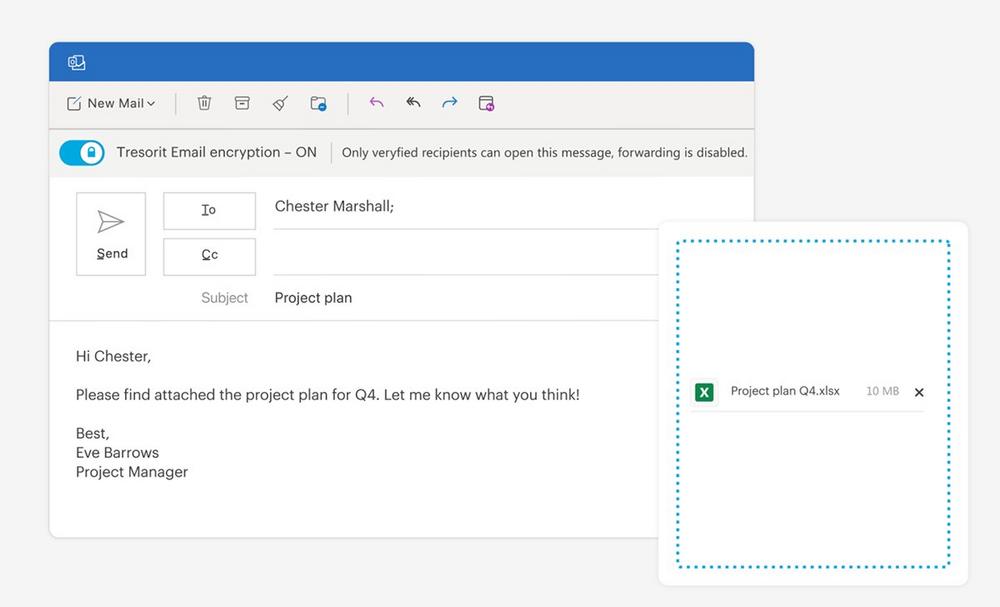Remove the Project plan Q4.xlsx attachment
This screenshot has width=1000, height=607.
(x=919, y=392)
